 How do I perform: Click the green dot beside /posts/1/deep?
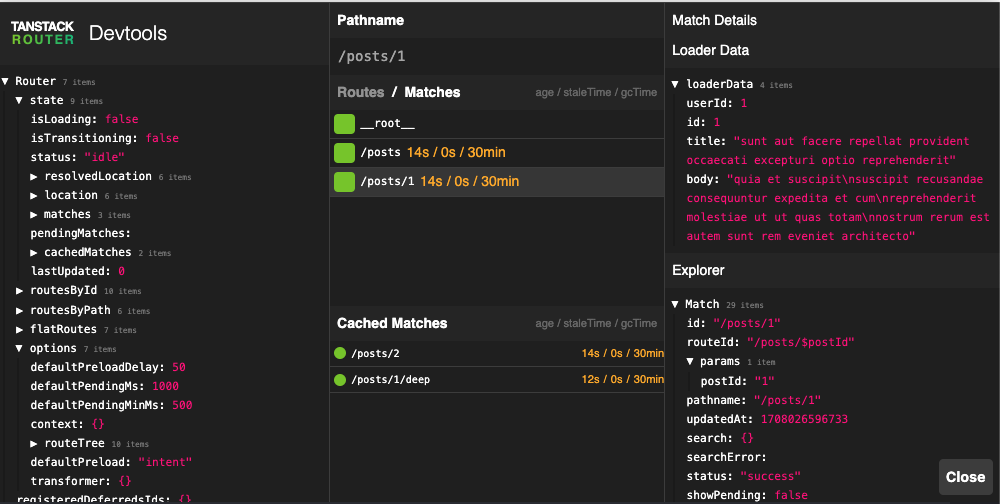pos(340,380)
